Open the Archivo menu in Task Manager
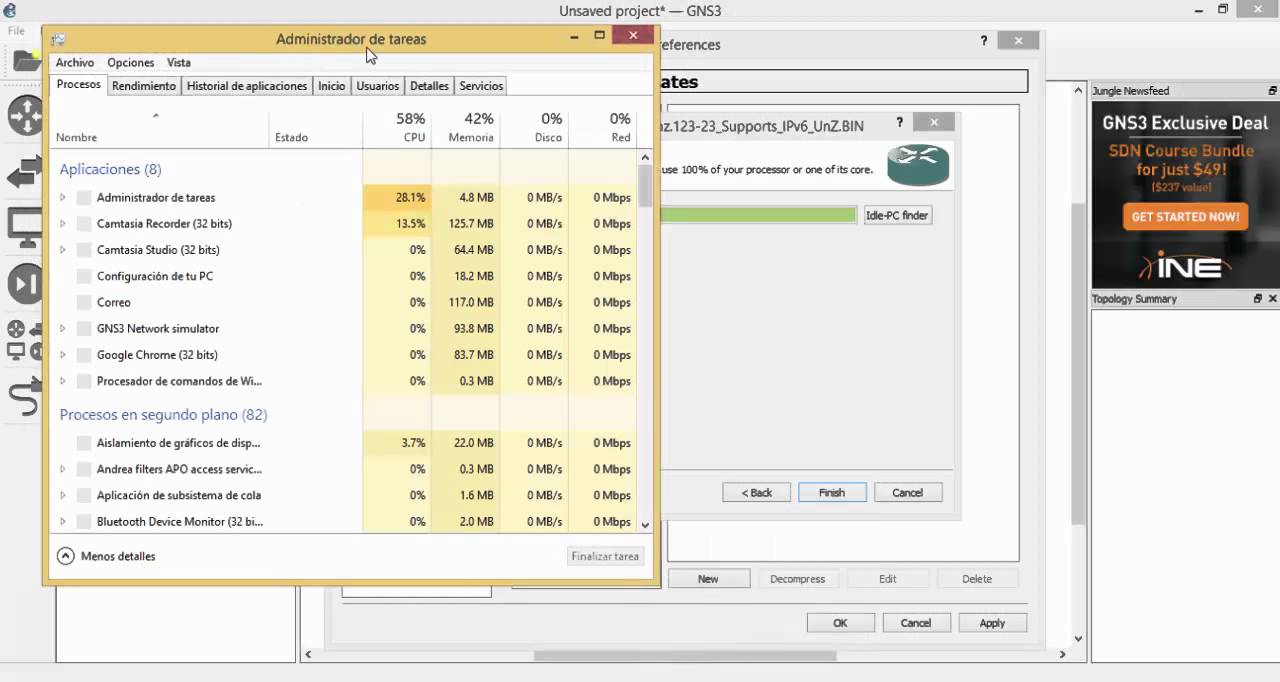This screenshot has width=1280, height=682. pyautogui.click(x=75, y=62)
